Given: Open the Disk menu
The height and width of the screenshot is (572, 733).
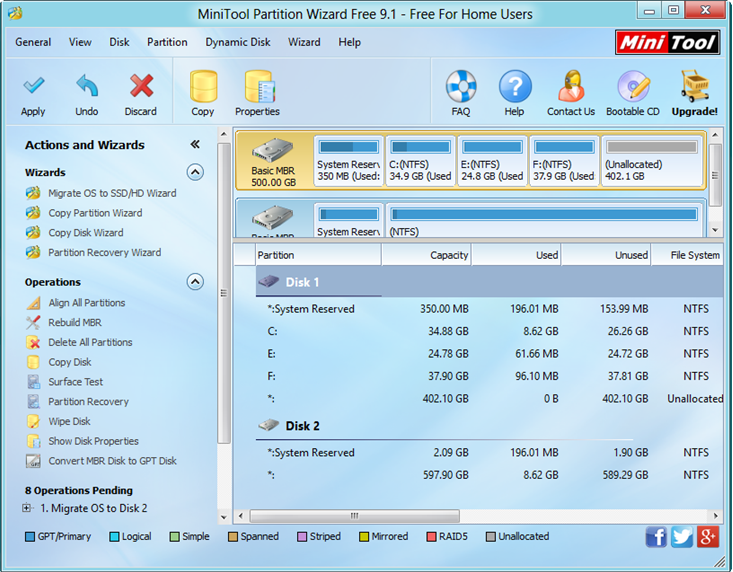Looking at the screenshot, I should pos(120,42).
